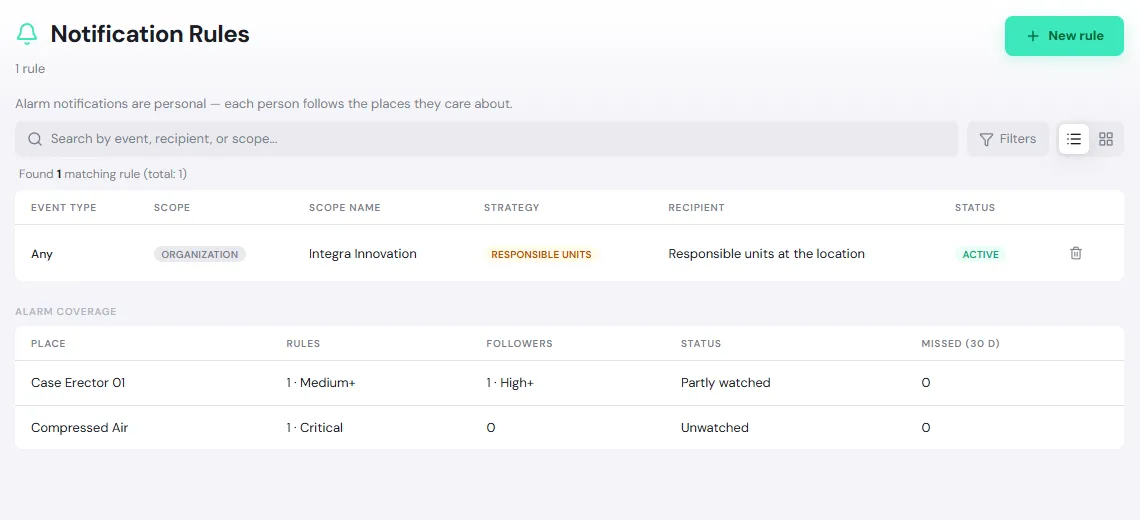Open the Filters panel

click(1008, 139)
